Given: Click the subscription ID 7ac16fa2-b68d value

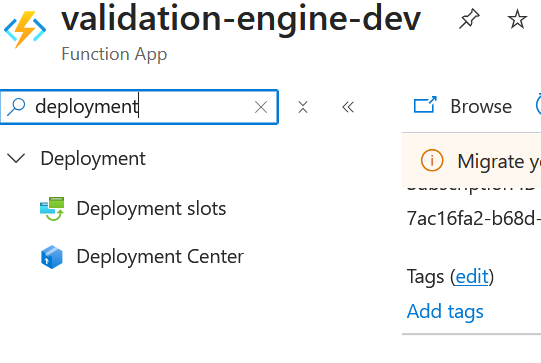Looking at the screenshot, I should tap(474, 218).
